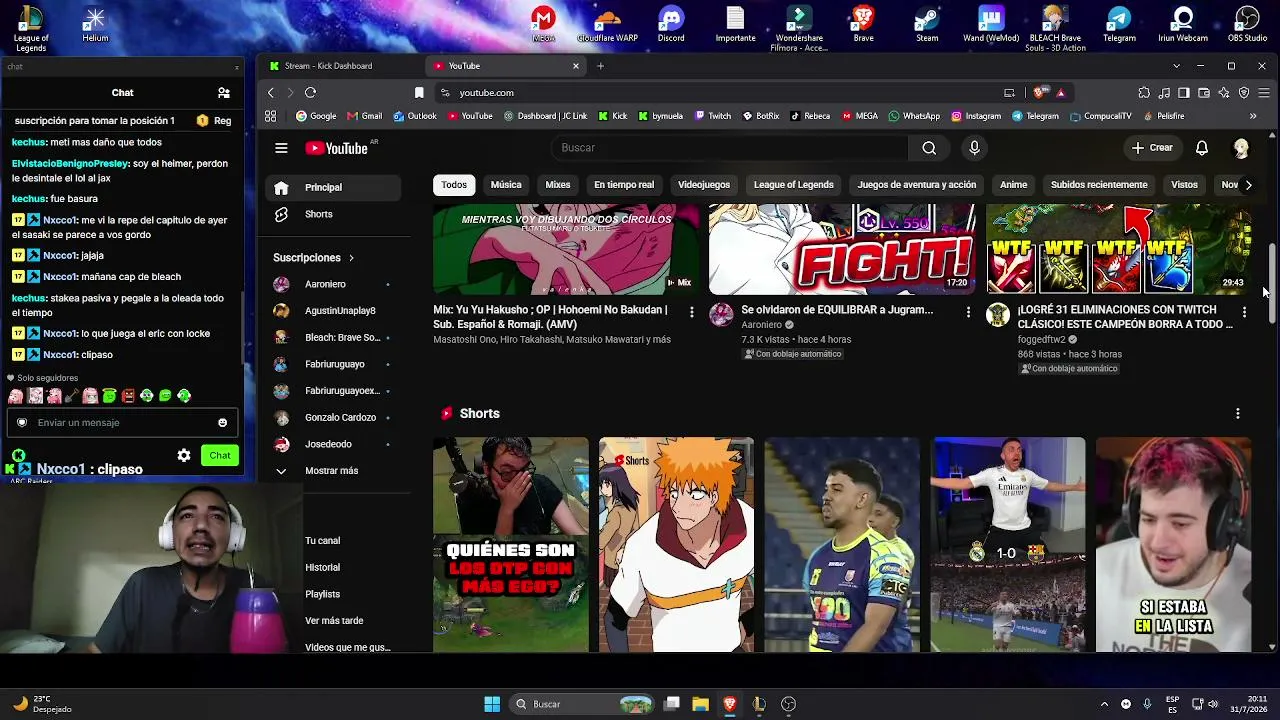
Task: Open the emoji picker in chat input
Action: pyautogui.click(x=222, y=423)
